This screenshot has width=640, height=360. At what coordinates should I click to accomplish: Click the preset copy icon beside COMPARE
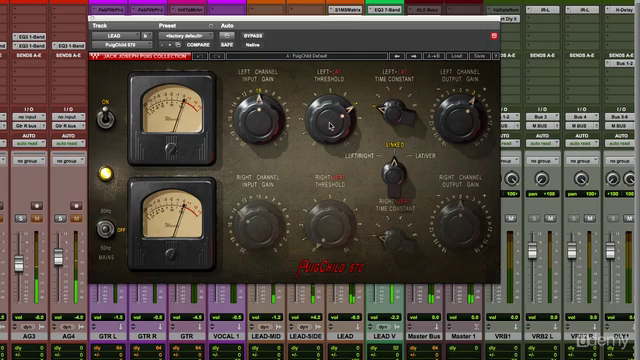178,45
